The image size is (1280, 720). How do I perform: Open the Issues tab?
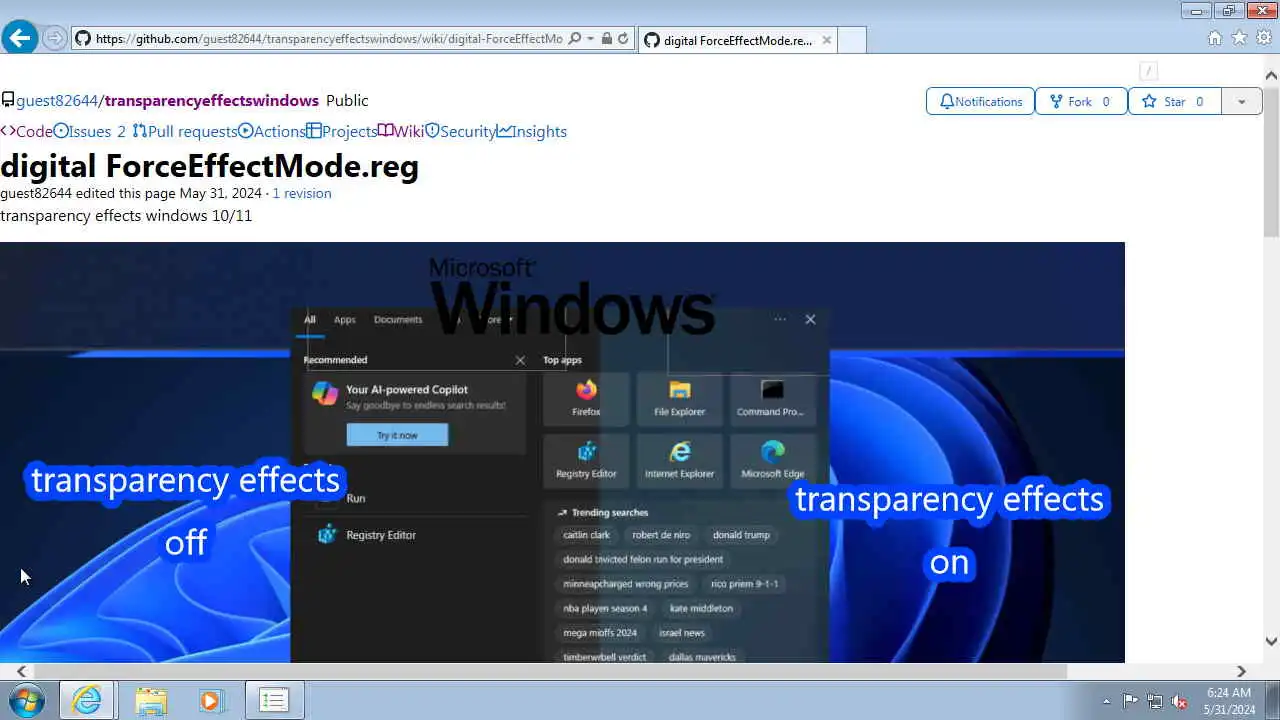point(89,131)
